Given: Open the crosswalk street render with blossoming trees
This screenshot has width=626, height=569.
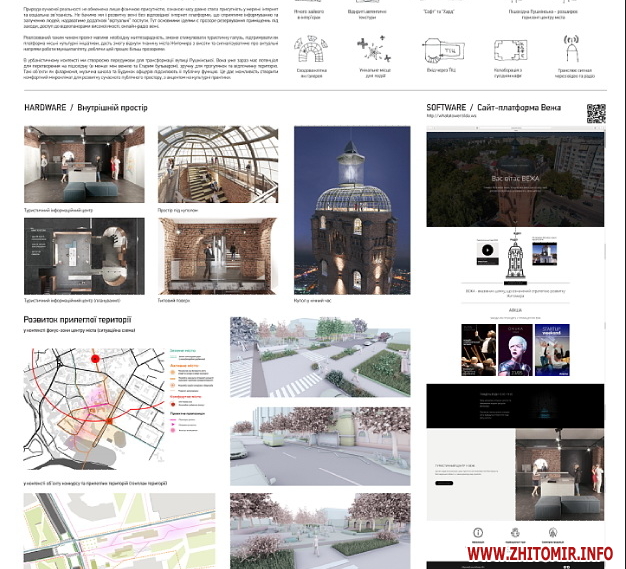Looking at the screenshot, I should click(320, 358).
